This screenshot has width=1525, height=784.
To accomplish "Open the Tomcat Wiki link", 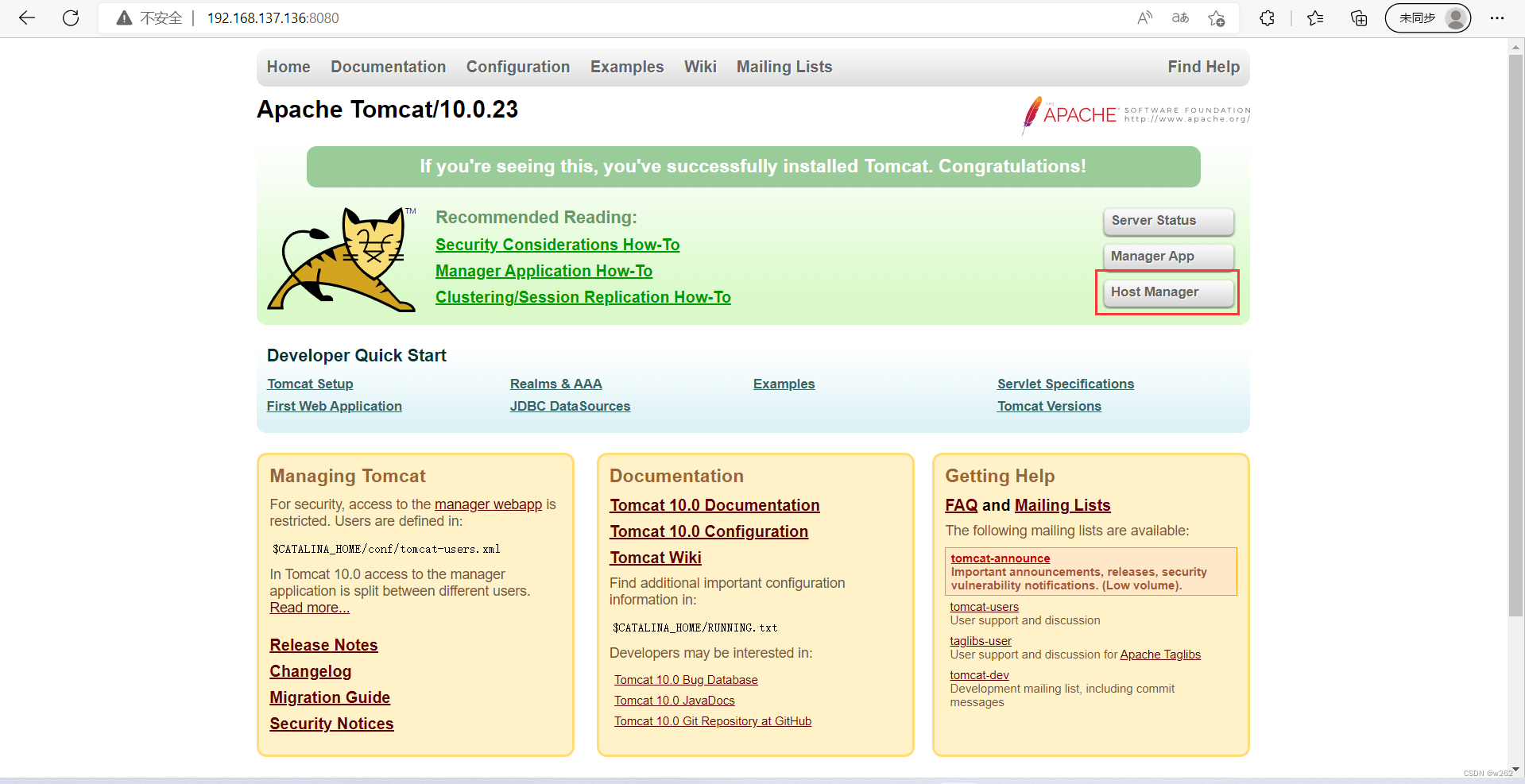I will (x=656, y=558).
